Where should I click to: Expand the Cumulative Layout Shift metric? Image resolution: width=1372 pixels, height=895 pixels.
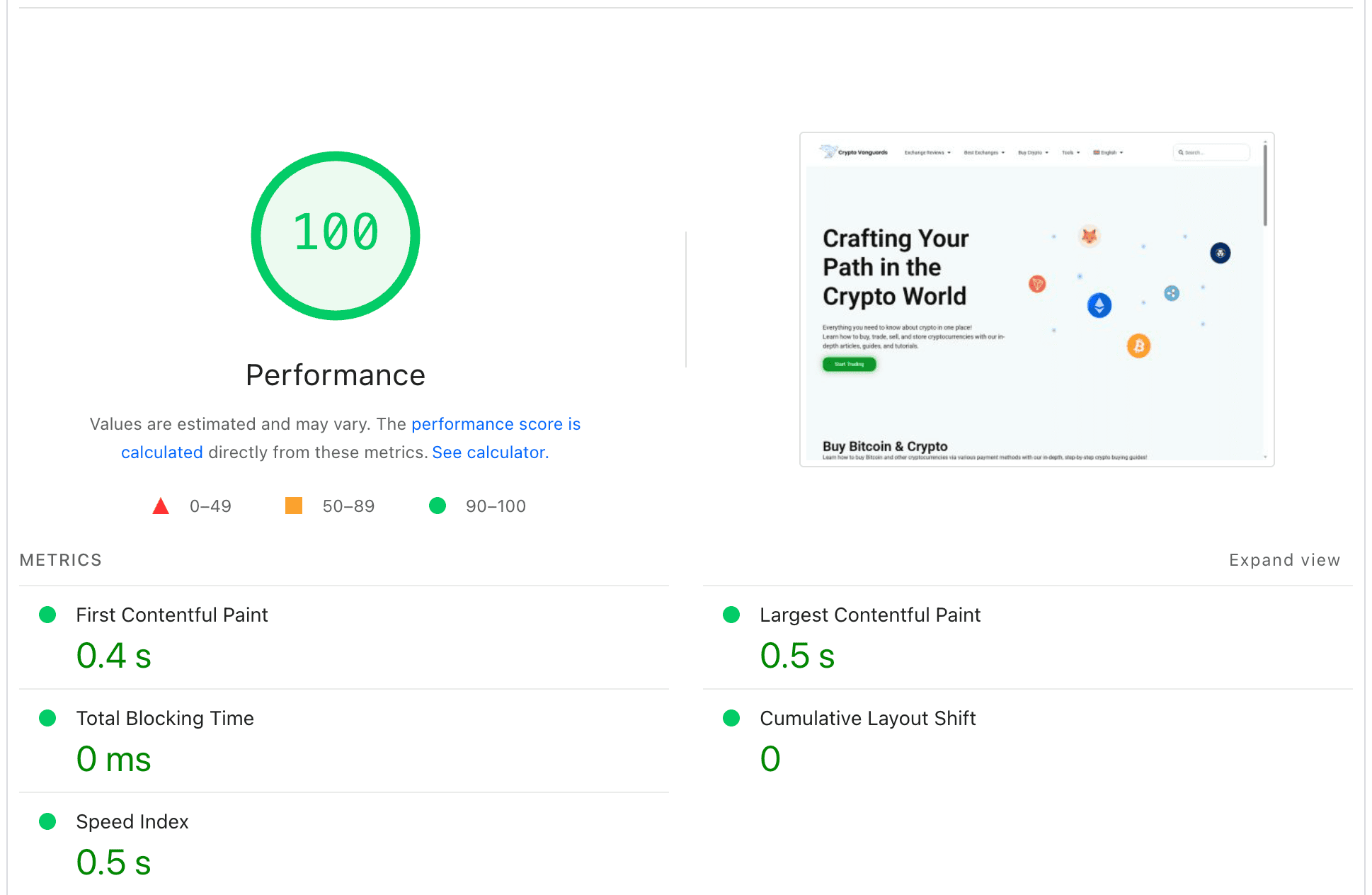(x=867, y=718)
